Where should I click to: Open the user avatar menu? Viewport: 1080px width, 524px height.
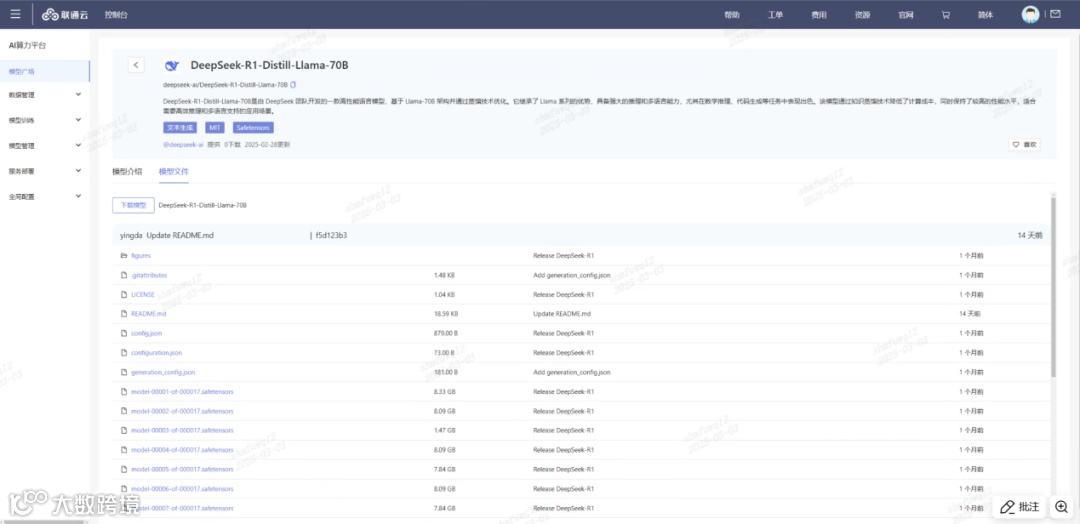click(1030, 14)
